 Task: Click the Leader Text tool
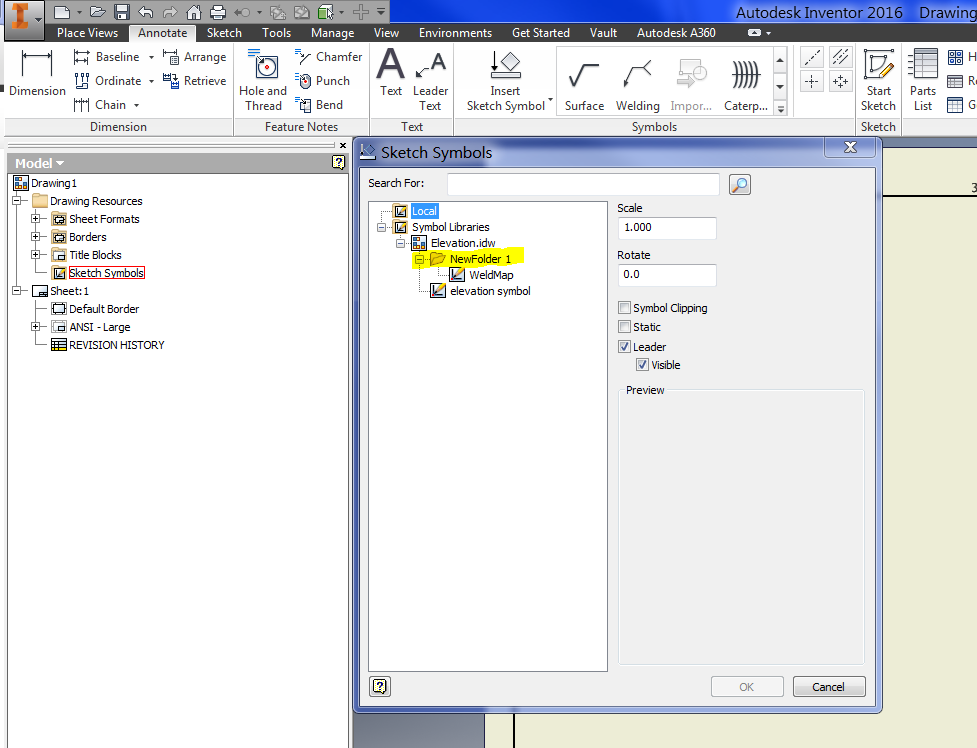[x=430, y=80]
